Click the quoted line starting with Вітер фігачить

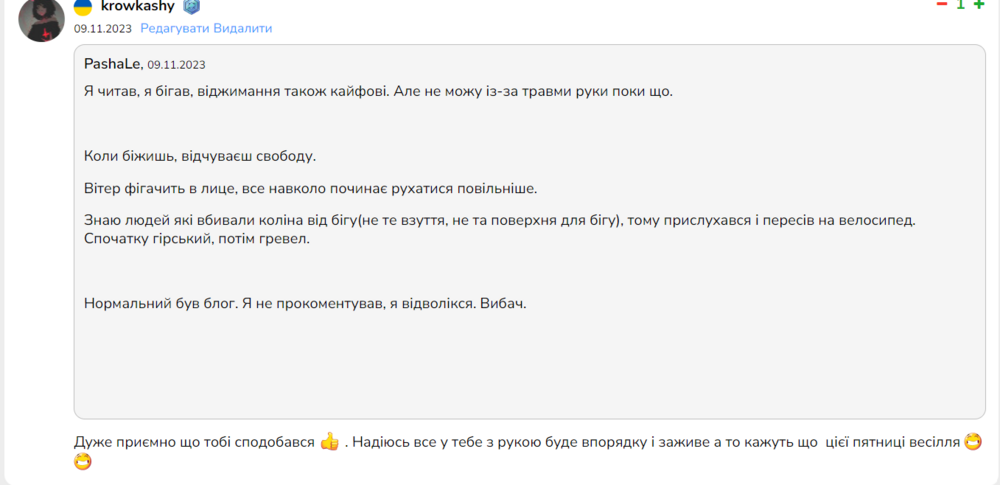pyautogui.click(x=310, y=188)
